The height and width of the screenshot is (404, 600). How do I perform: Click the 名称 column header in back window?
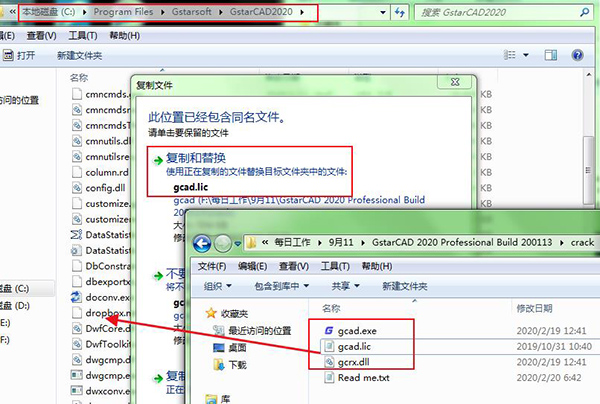(x=79, y=78)
